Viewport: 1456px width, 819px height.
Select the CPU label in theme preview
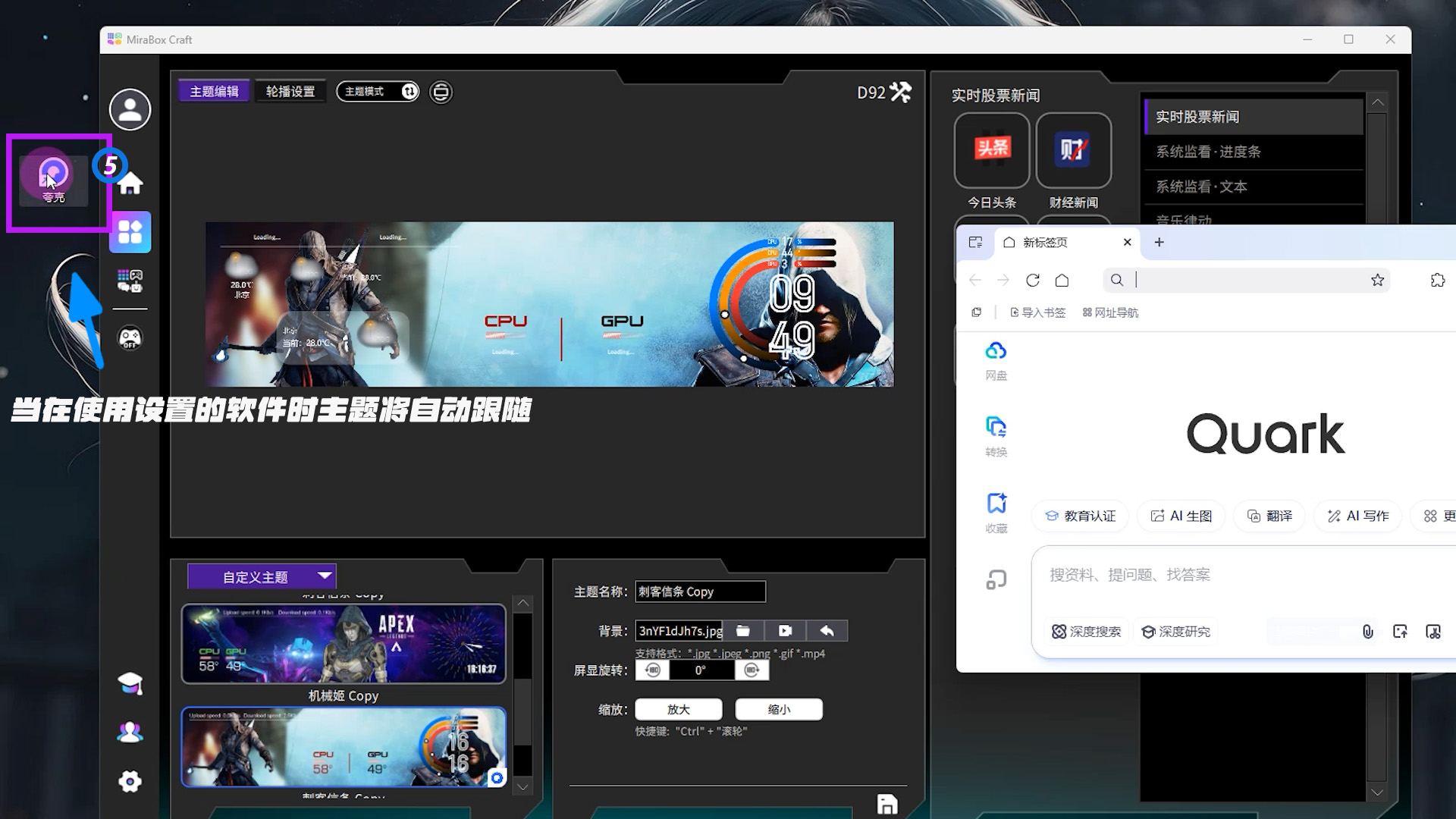click(506, 322)
